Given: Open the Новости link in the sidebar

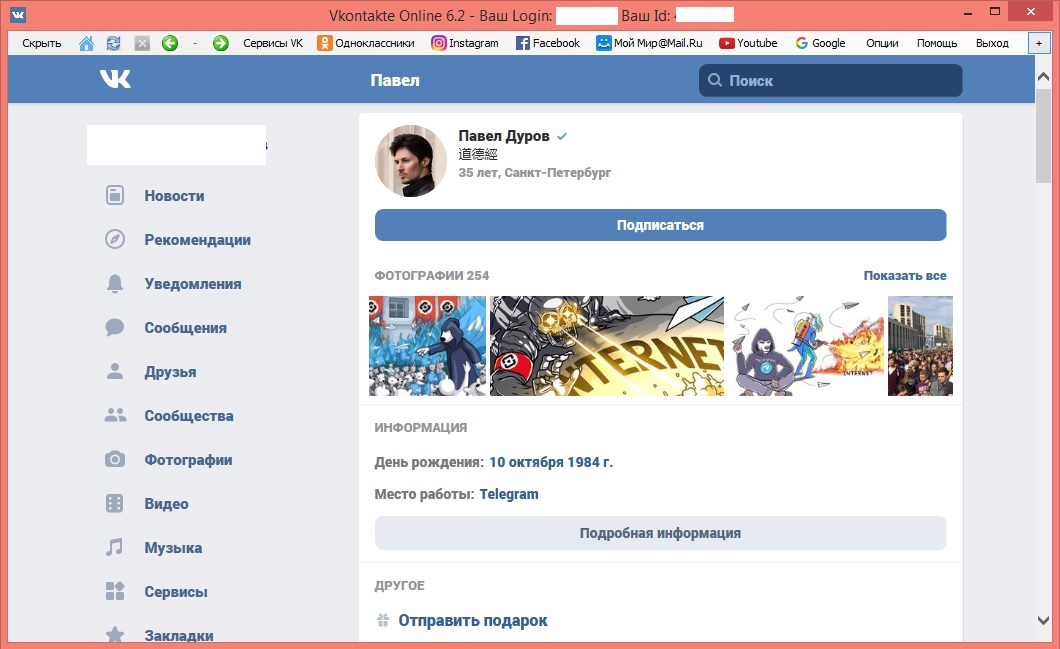Looking at the screenshot, I should coord(174,196).
